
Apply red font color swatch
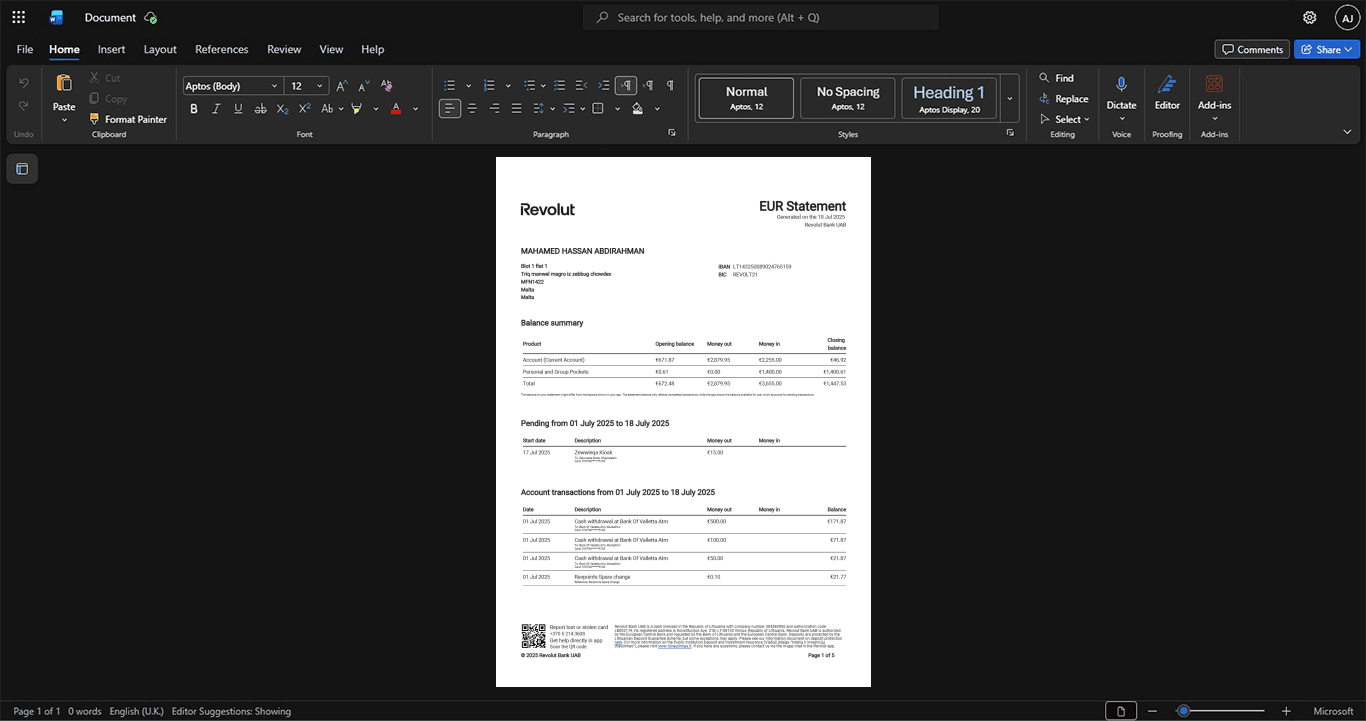[396, 108]
